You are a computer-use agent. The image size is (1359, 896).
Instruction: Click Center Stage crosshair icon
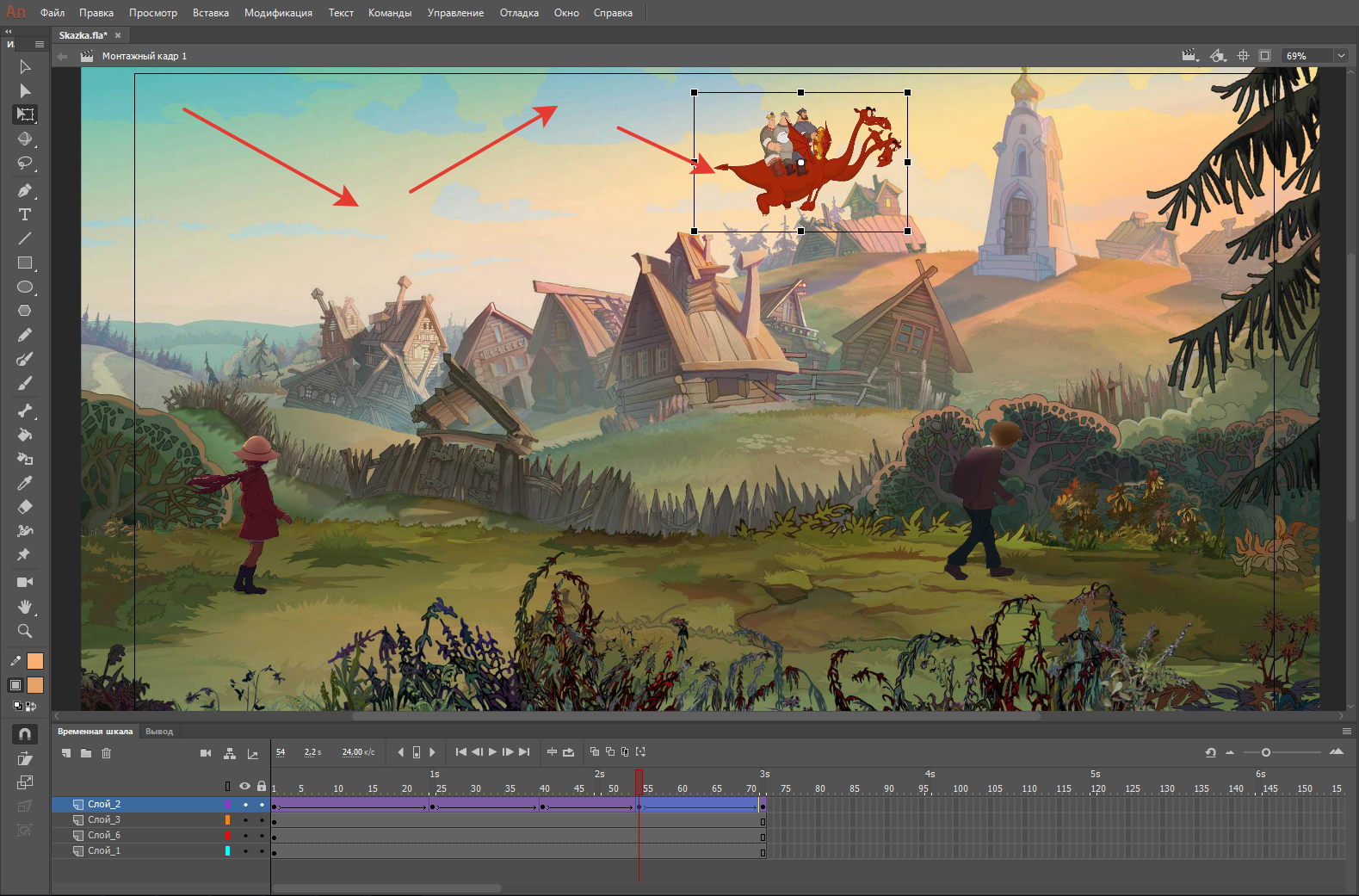click(x=1243, y=56)
